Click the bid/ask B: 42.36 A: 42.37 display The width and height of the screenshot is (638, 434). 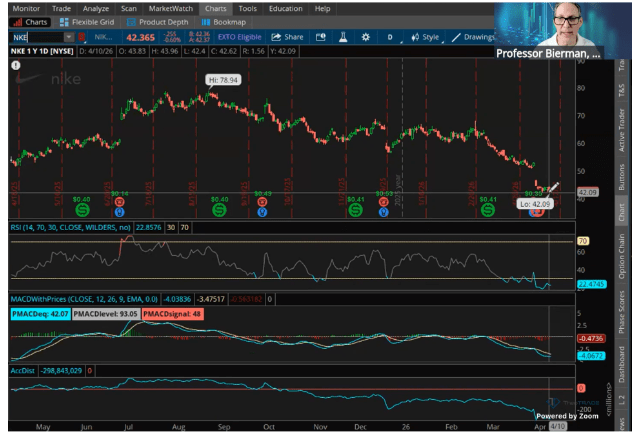199,37
